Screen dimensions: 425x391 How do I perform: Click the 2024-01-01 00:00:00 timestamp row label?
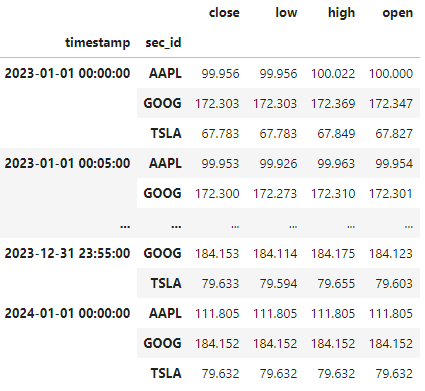coord(67,313)
